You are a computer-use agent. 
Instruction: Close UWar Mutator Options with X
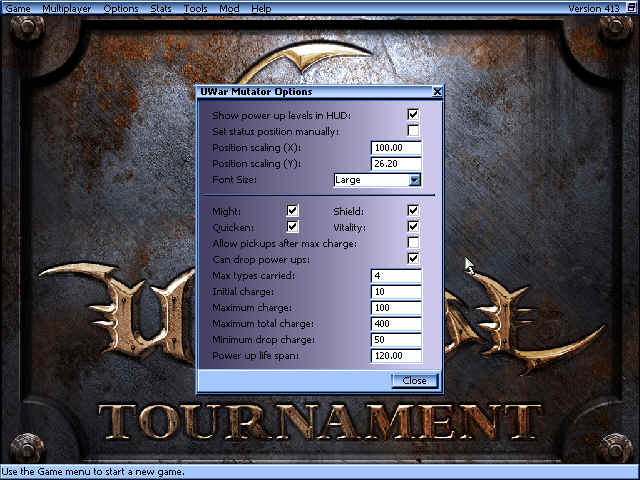[x=437, y=92]
